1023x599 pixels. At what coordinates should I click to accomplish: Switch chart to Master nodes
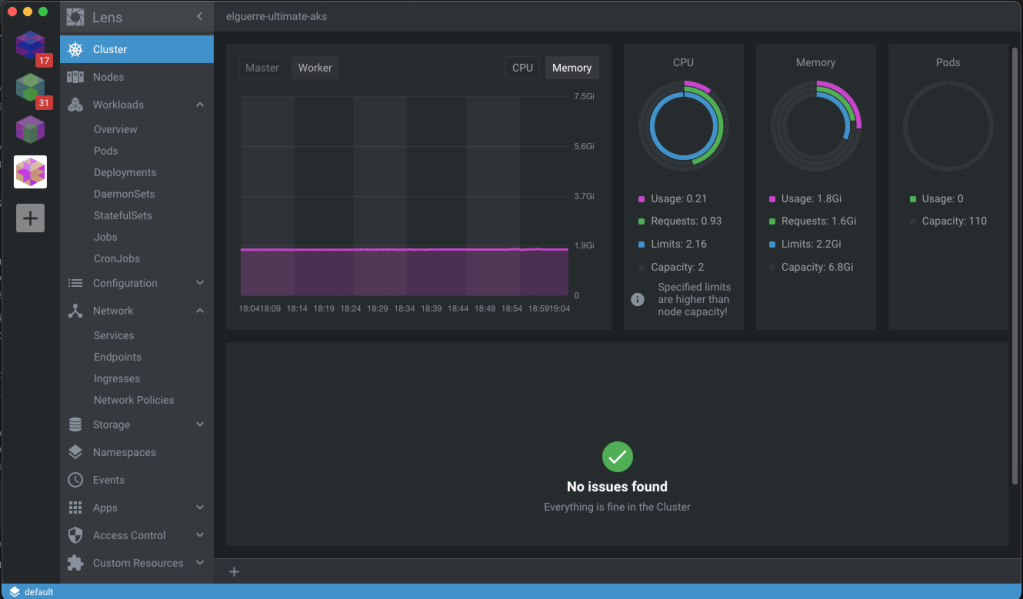[x=262, y=68]
